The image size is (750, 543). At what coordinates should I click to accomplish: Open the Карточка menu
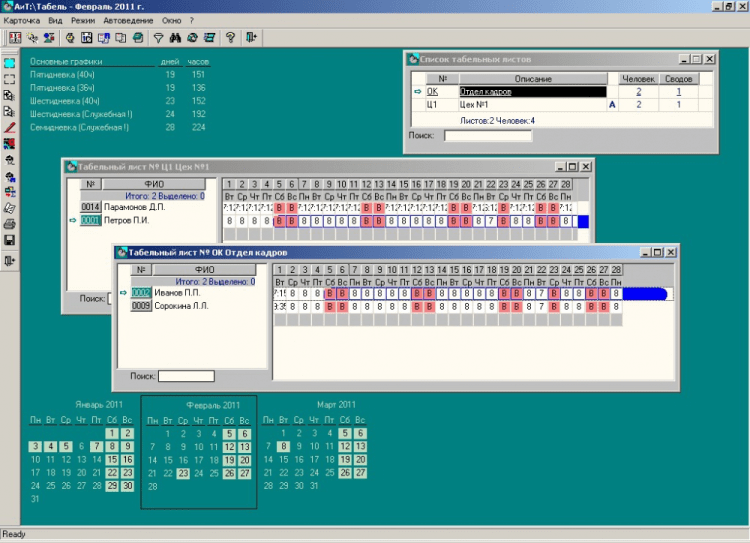tap(22, 20)
